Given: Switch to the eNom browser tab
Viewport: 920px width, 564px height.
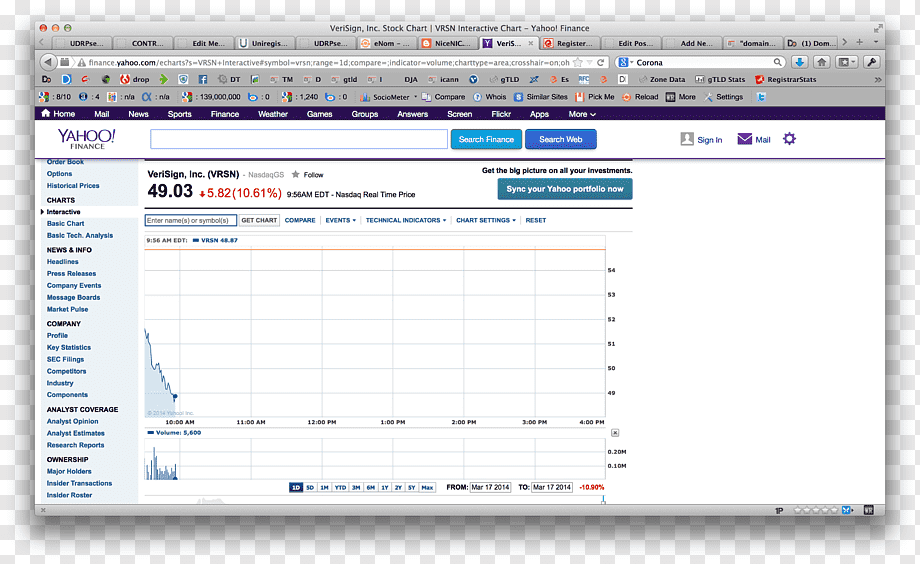Looking at the screenshot, I should (x=387, y=43).
